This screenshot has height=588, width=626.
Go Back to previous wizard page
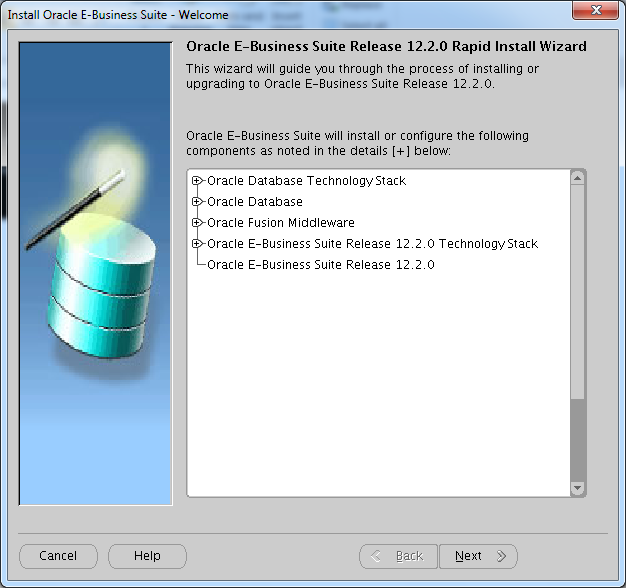click(398, 556)
